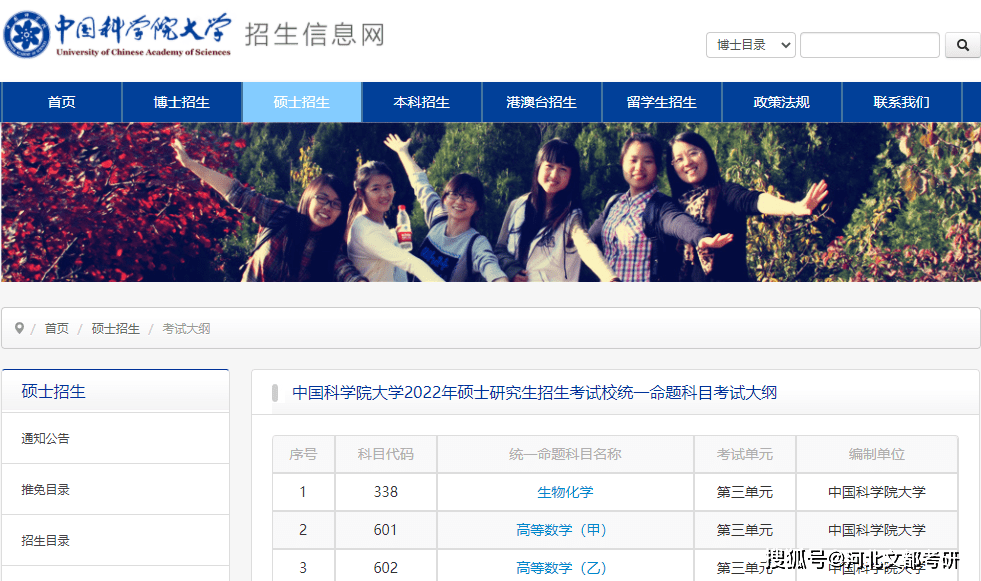Click the UCAS university logo
This screenshot has height=581, width=981.
[118, 35]
